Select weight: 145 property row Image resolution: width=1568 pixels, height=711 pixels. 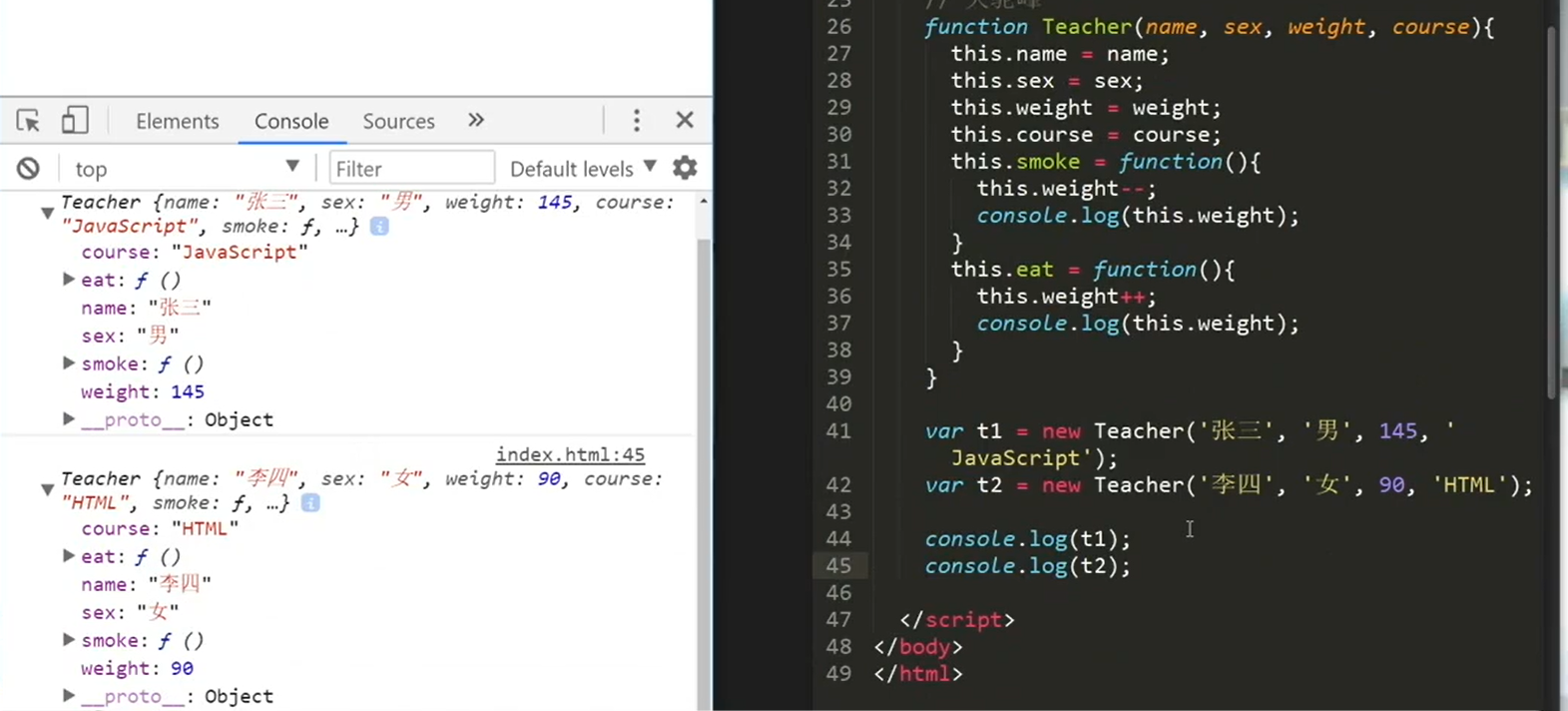pos(143,391)
